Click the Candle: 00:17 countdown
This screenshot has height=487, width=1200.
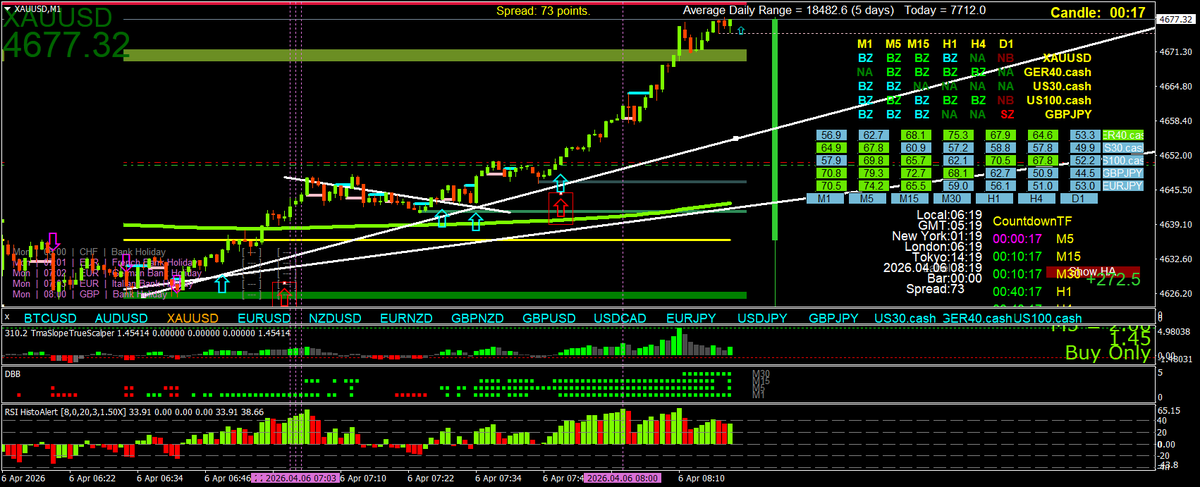(1097, 13)
